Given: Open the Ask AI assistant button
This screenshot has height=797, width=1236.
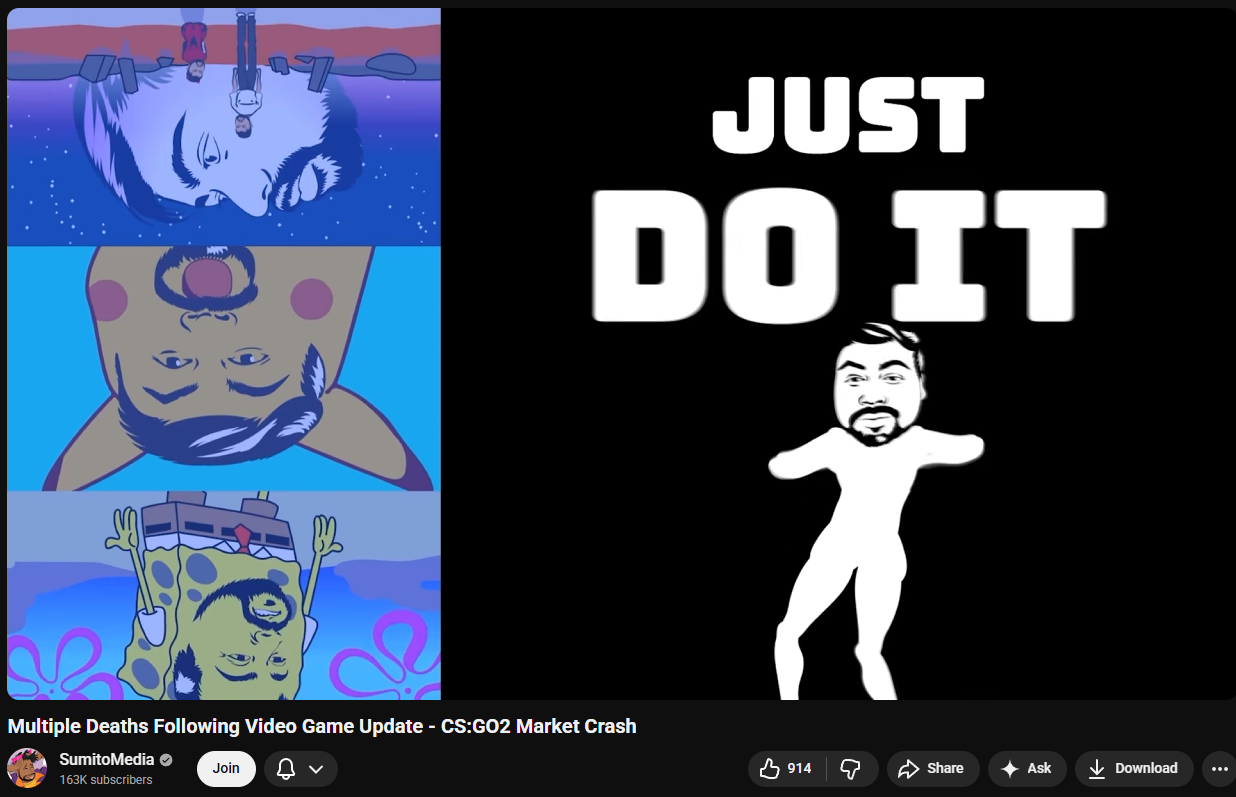Looking at the screenshot, I should 1027,768.
